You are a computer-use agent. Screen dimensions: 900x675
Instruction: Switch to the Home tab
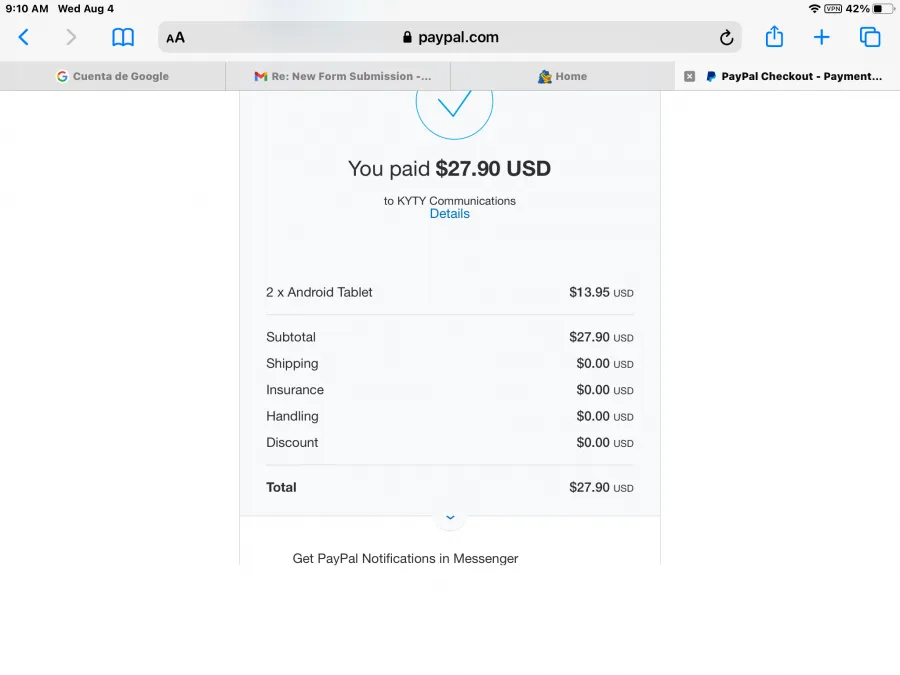pos(562,76)
